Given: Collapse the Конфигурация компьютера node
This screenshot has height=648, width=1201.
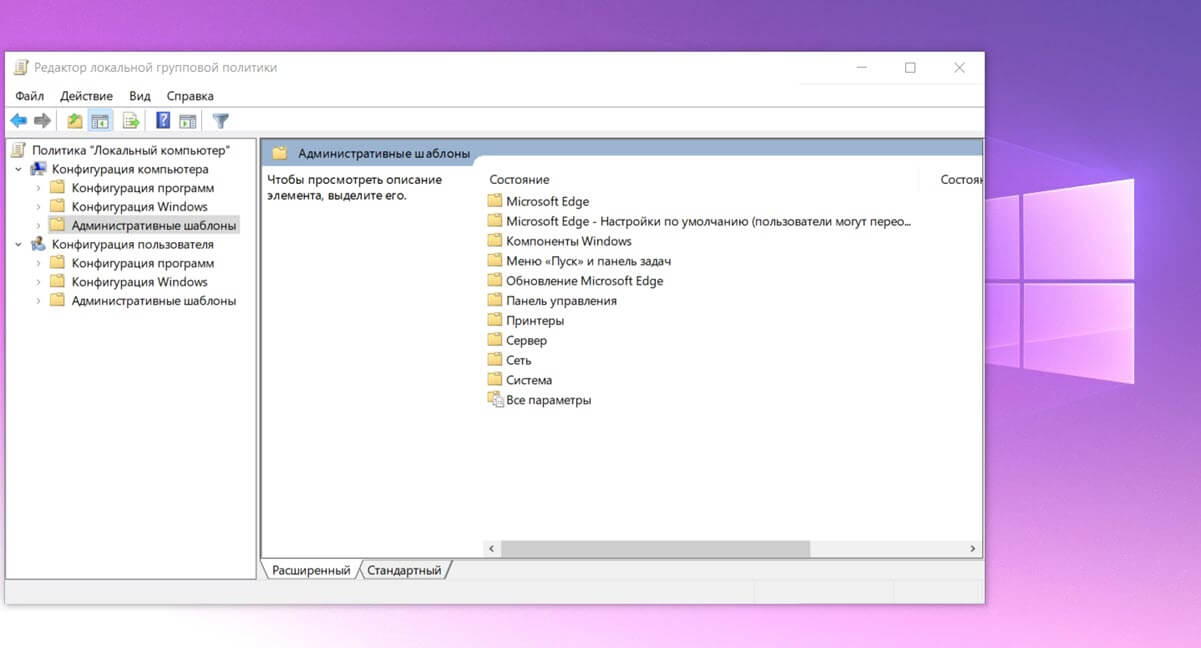Looking at the screenshot, I should pos(19,169).
